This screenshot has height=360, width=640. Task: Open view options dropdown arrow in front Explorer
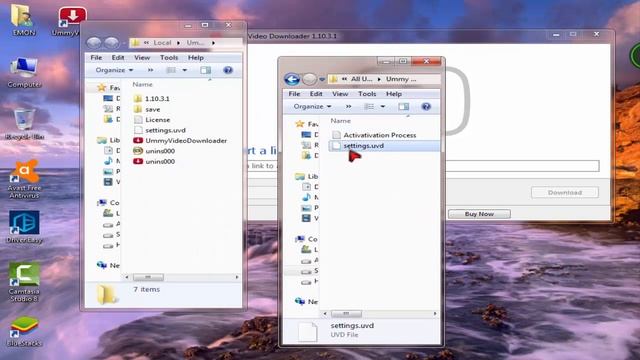click(383, 107)
